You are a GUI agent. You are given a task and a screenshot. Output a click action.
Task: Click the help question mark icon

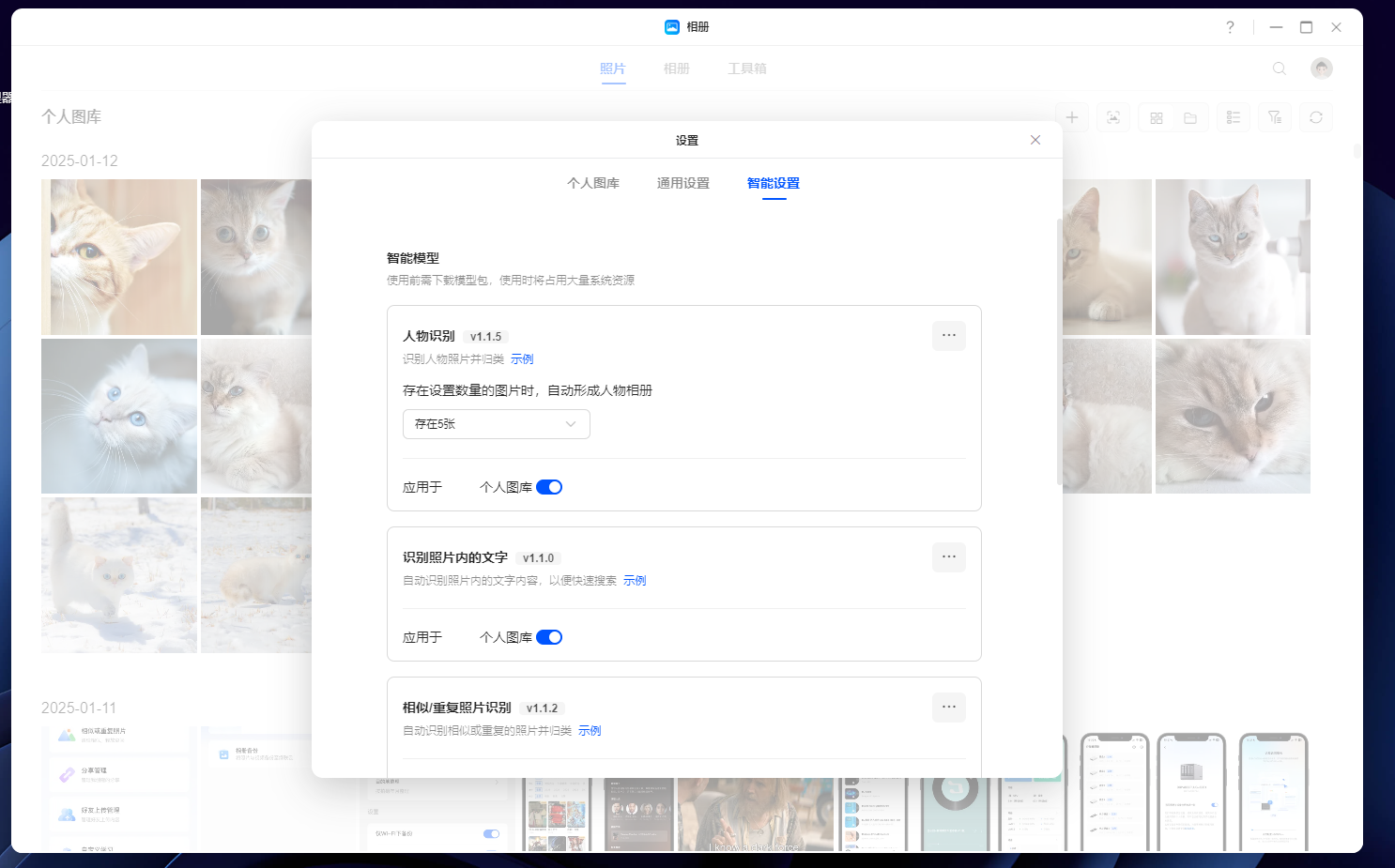coord(1230,27)
